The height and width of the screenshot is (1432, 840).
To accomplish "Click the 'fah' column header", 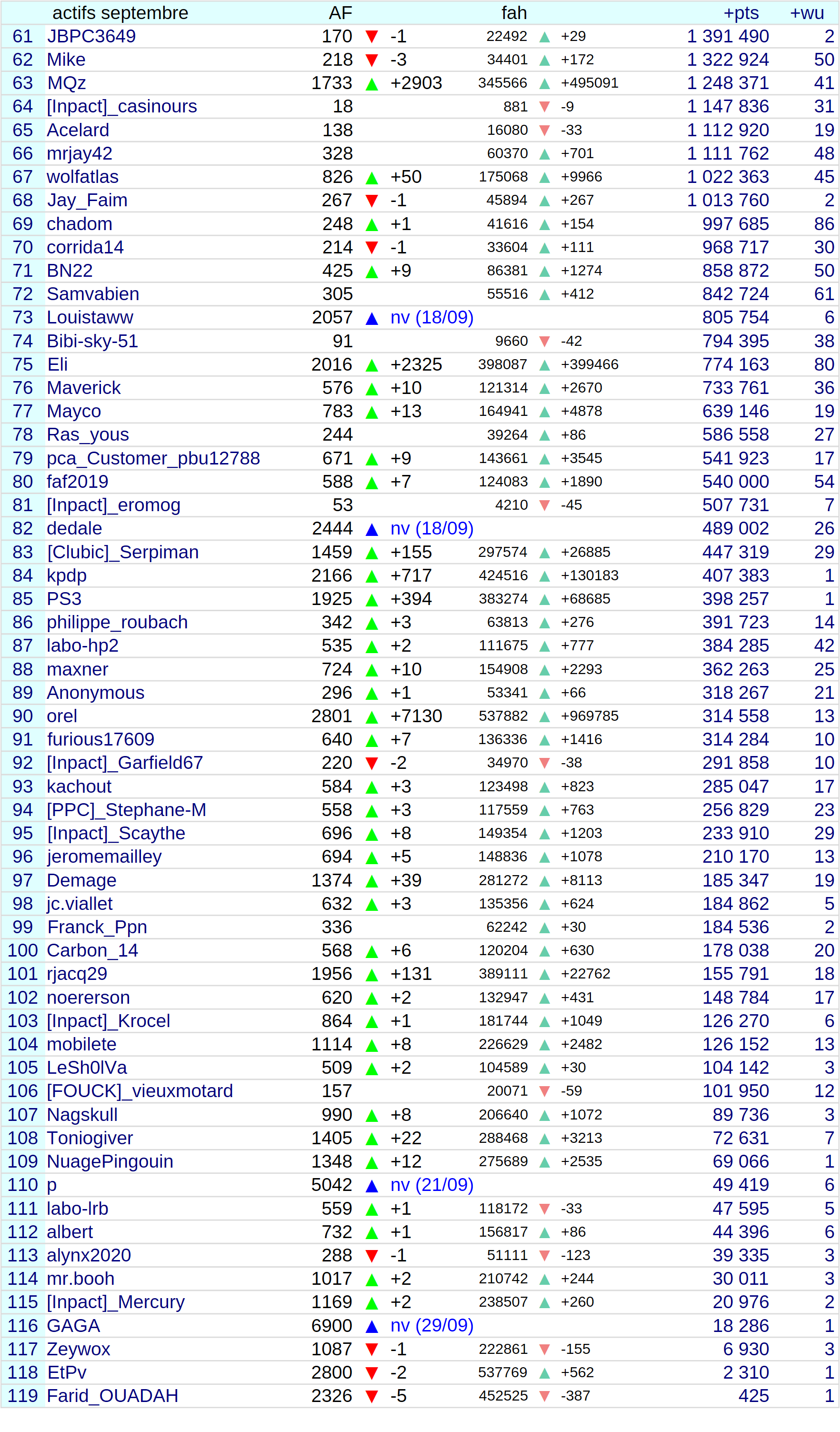I will pyautogui.click(x=514, y=12).
